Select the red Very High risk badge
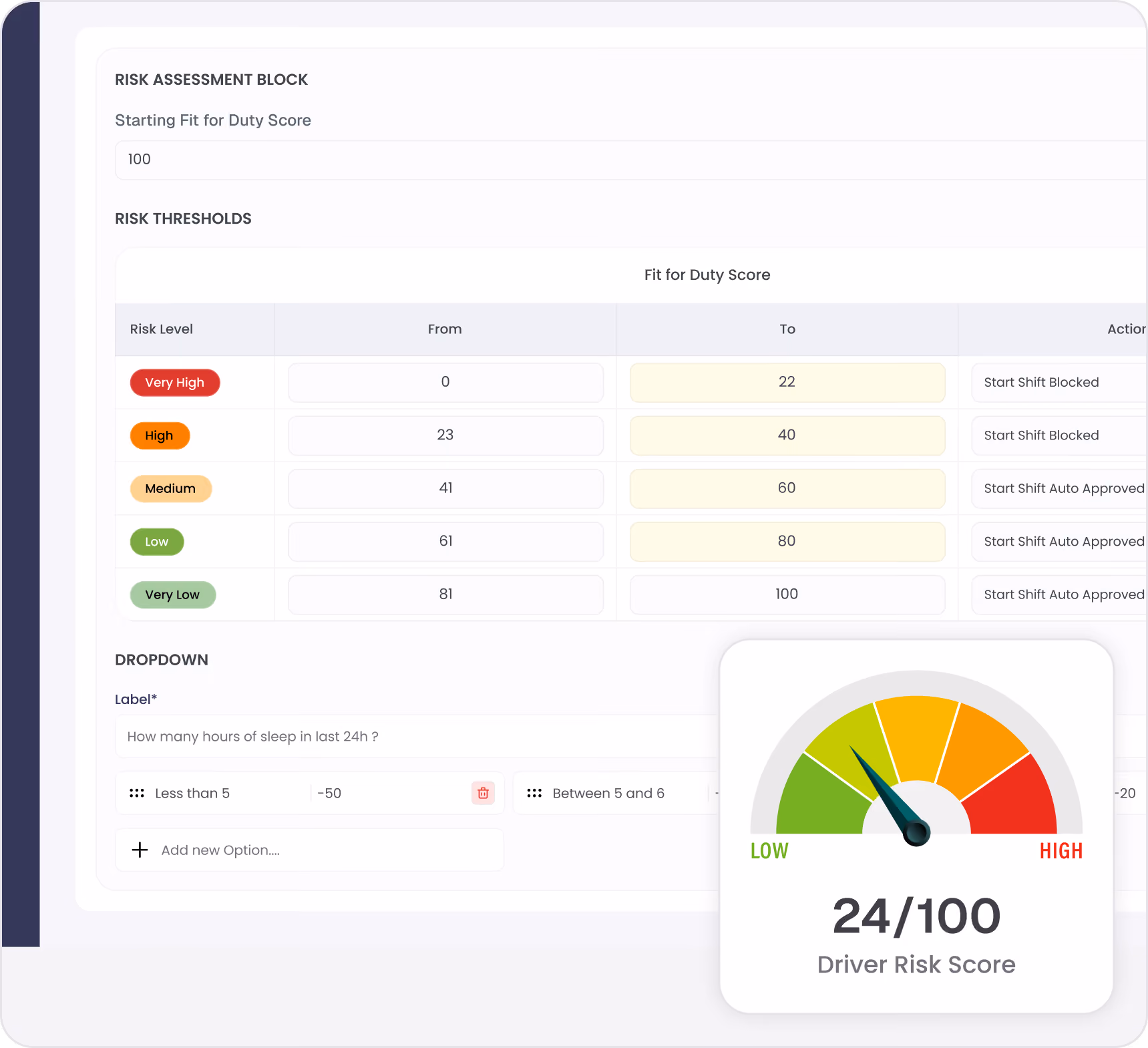The width and height of the screenshot is (1148, 1048). coord(175,383)
